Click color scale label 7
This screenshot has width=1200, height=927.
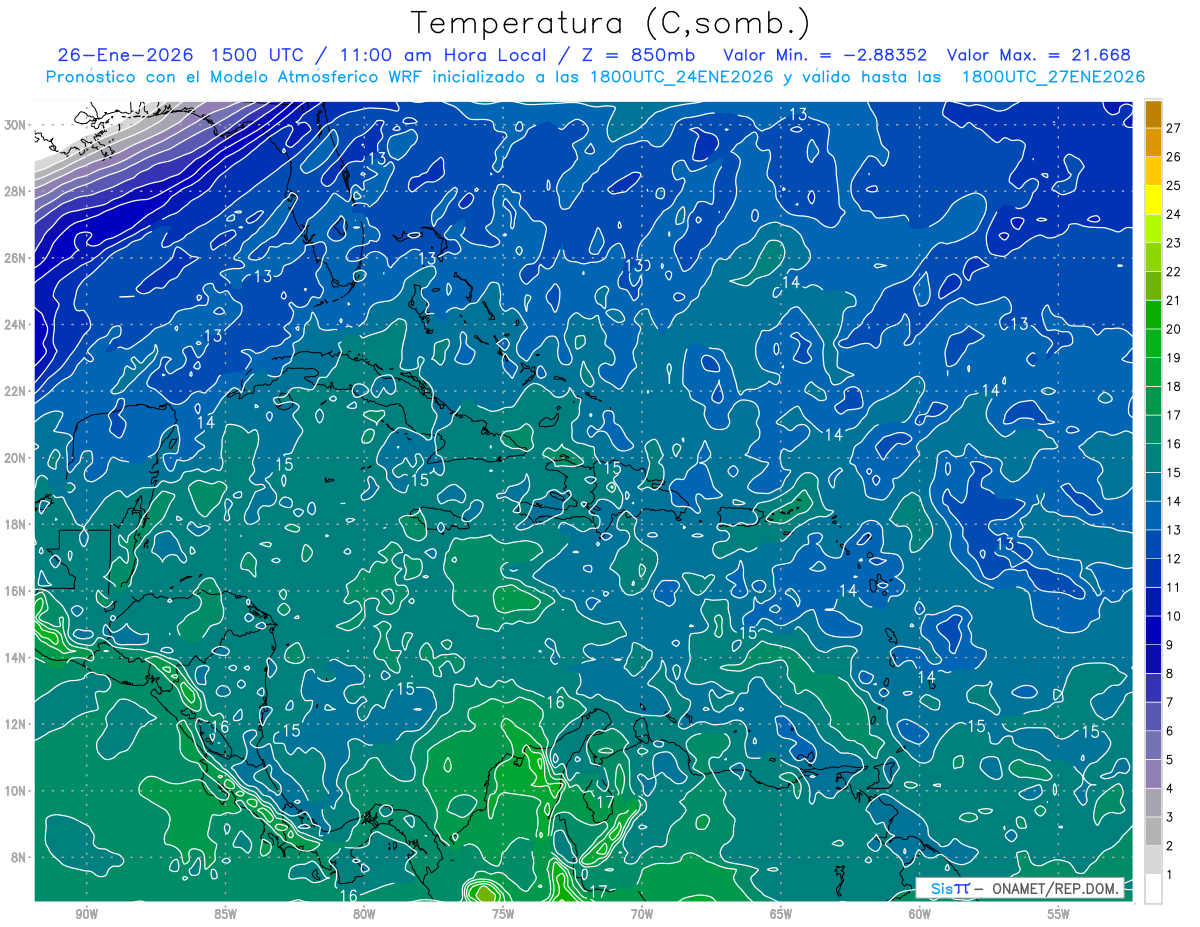click(1170, 702)
